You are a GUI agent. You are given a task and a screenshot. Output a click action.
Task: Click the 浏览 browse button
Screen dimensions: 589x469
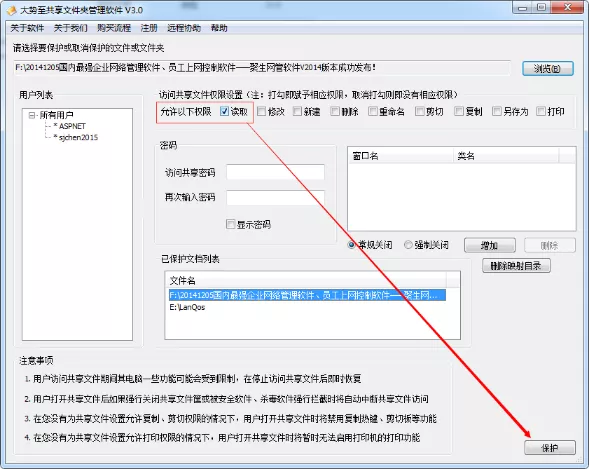pos(548,69)
